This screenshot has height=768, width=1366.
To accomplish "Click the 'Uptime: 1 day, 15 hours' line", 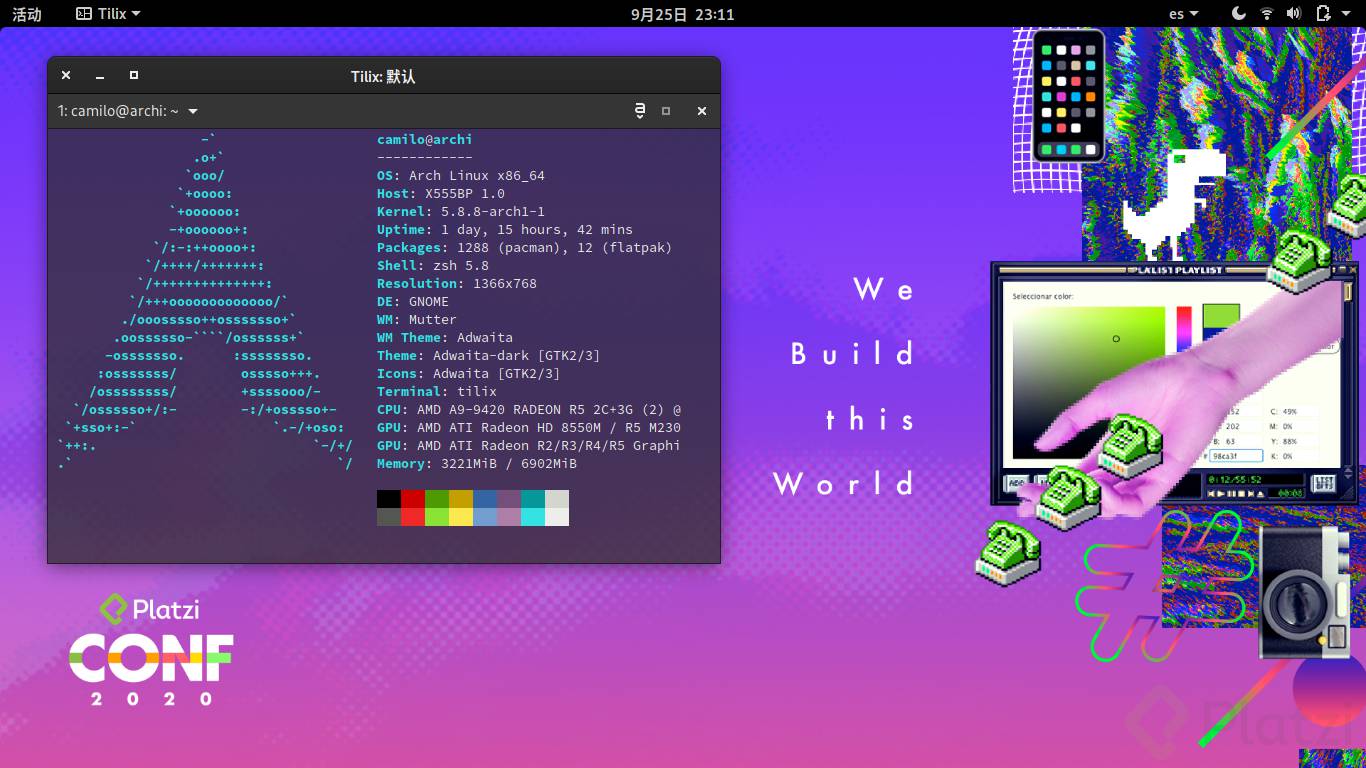I will point(505,229).
